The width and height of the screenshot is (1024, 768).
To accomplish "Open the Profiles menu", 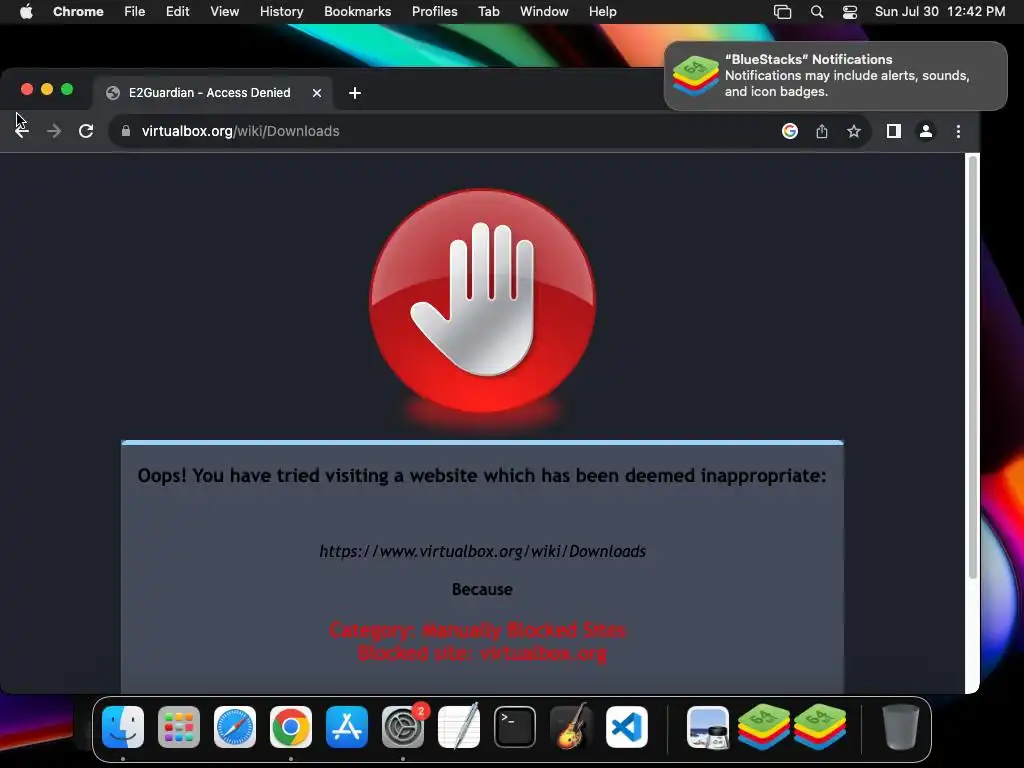I will (x=434, y=12).
